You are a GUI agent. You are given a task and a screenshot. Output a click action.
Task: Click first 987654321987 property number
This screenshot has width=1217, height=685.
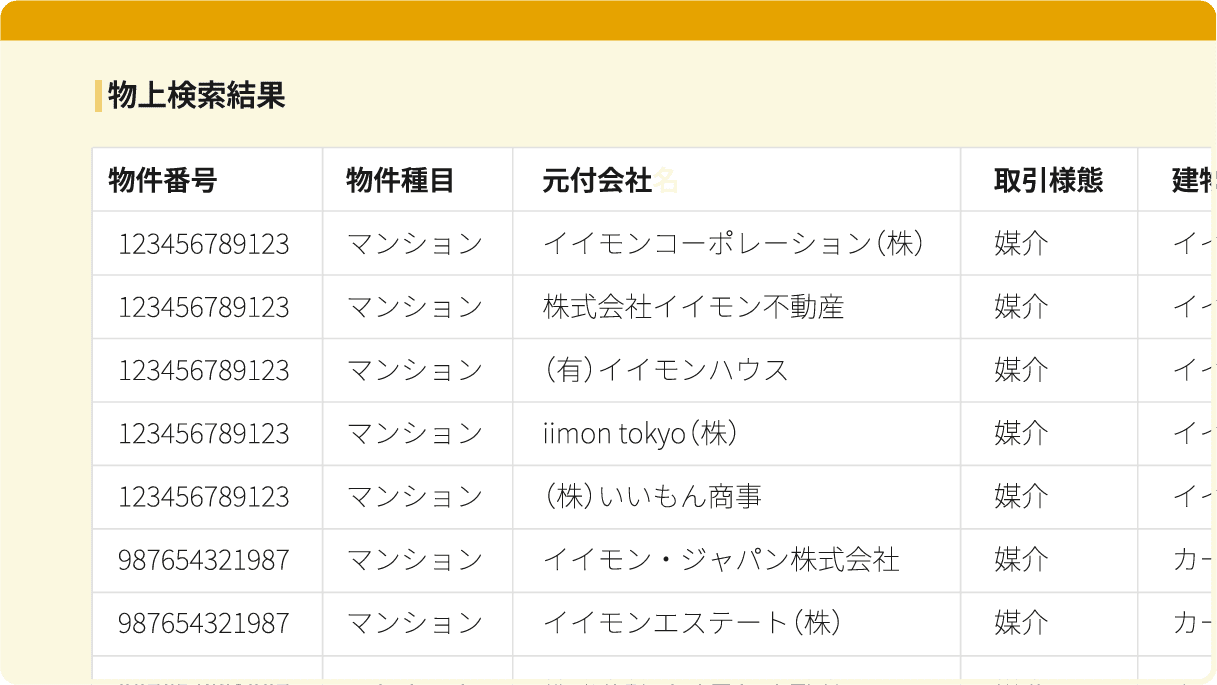tap(204, 560)
